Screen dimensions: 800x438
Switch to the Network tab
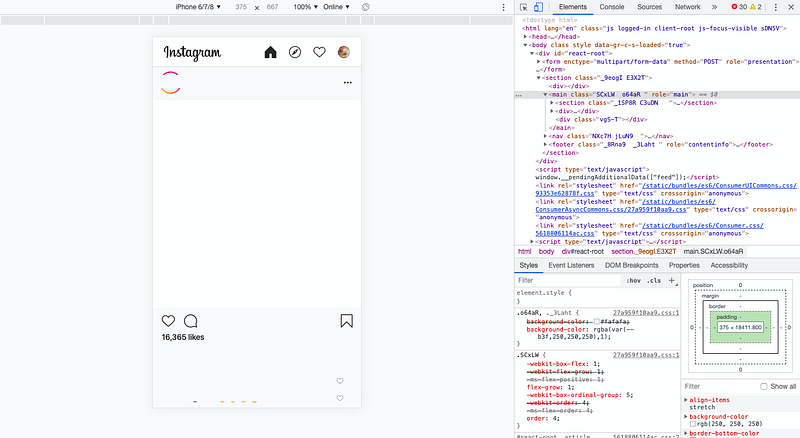(x=688, y=7)
